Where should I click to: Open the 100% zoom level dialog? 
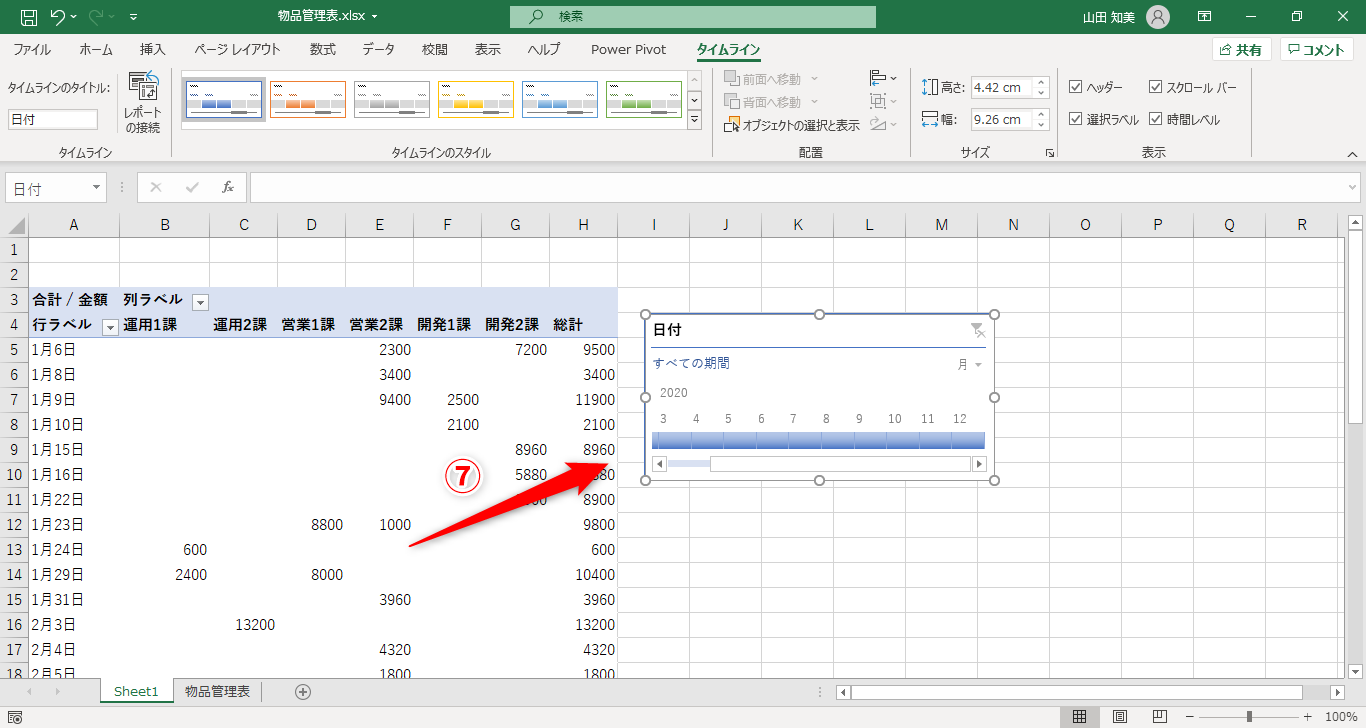(1340, 716)
